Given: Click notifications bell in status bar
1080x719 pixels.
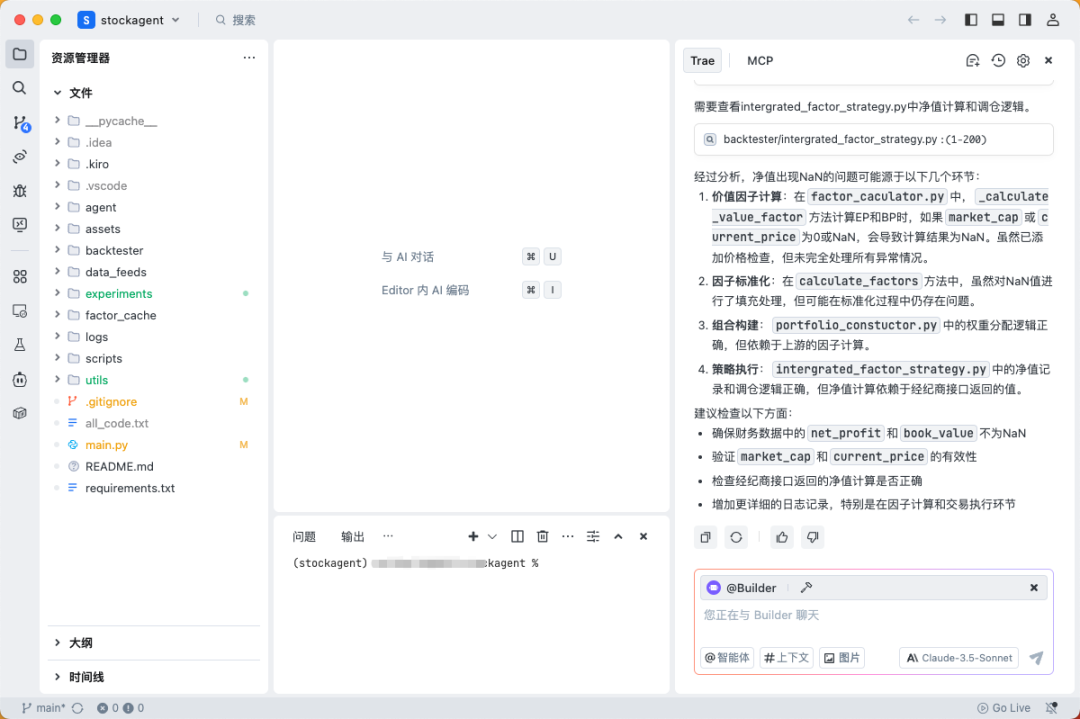Looking at the screenshot, I should (x=1052, y=708).
